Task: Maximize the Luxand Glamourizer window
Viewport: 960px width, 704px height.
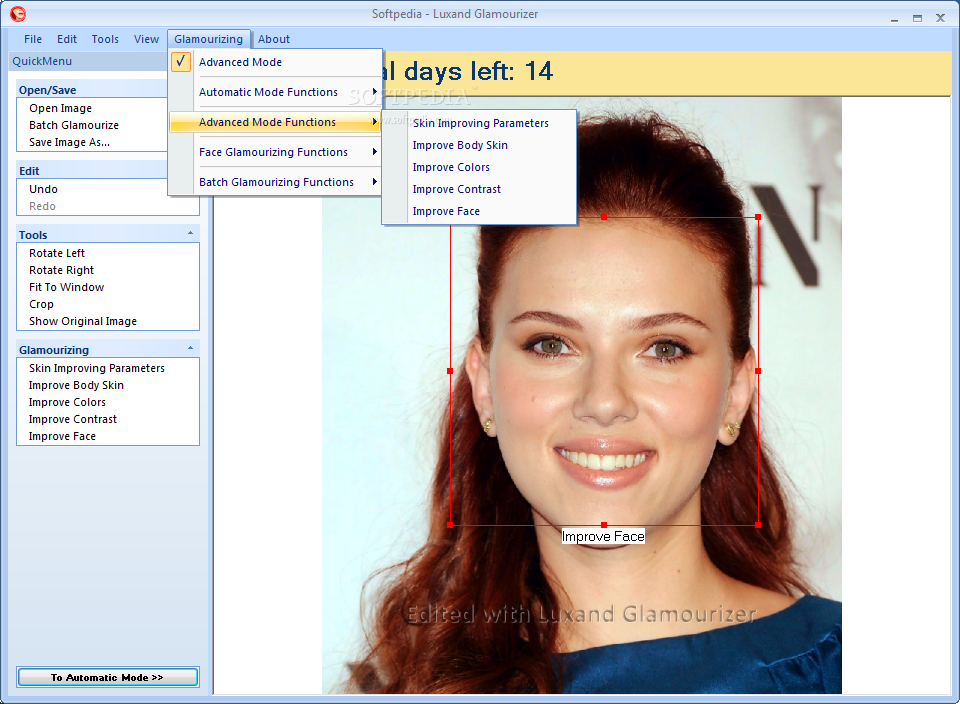Action: [x=917, y=18]
